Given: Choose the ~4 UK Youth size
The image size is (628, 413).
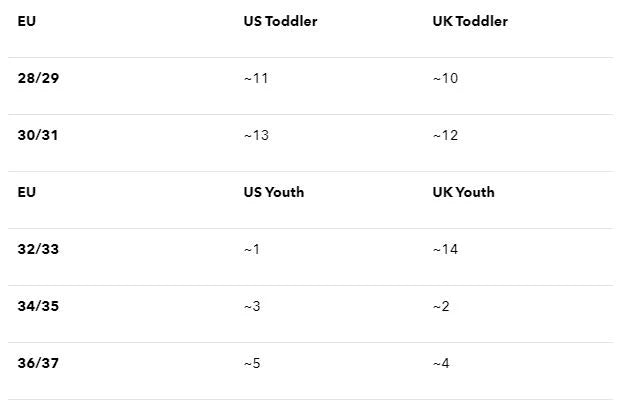Looking at the screenshot, I should (441, 363).
